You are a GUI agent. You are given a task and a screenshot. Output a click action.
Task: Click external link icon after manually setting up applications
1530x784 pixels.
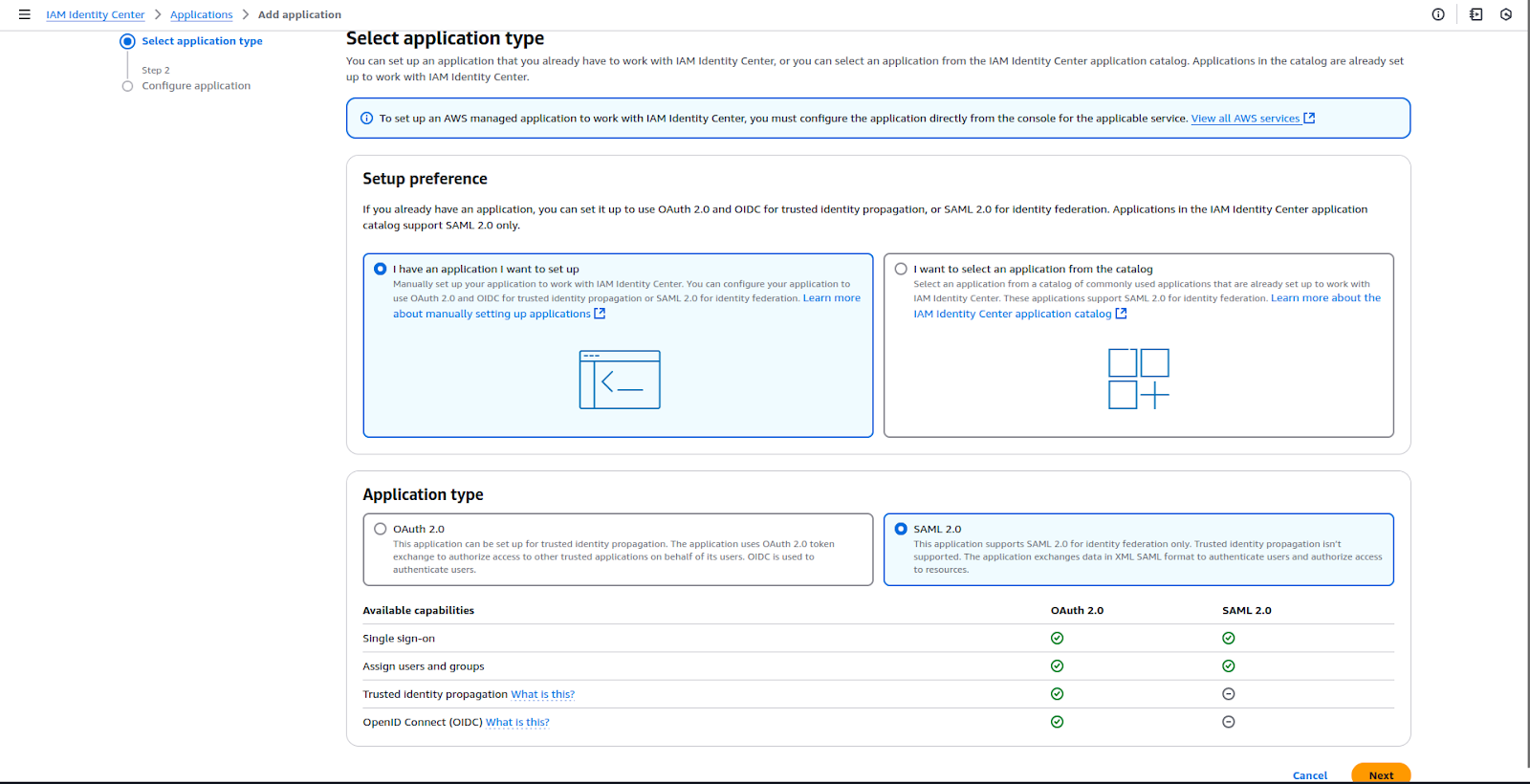(x=600, y=314)
